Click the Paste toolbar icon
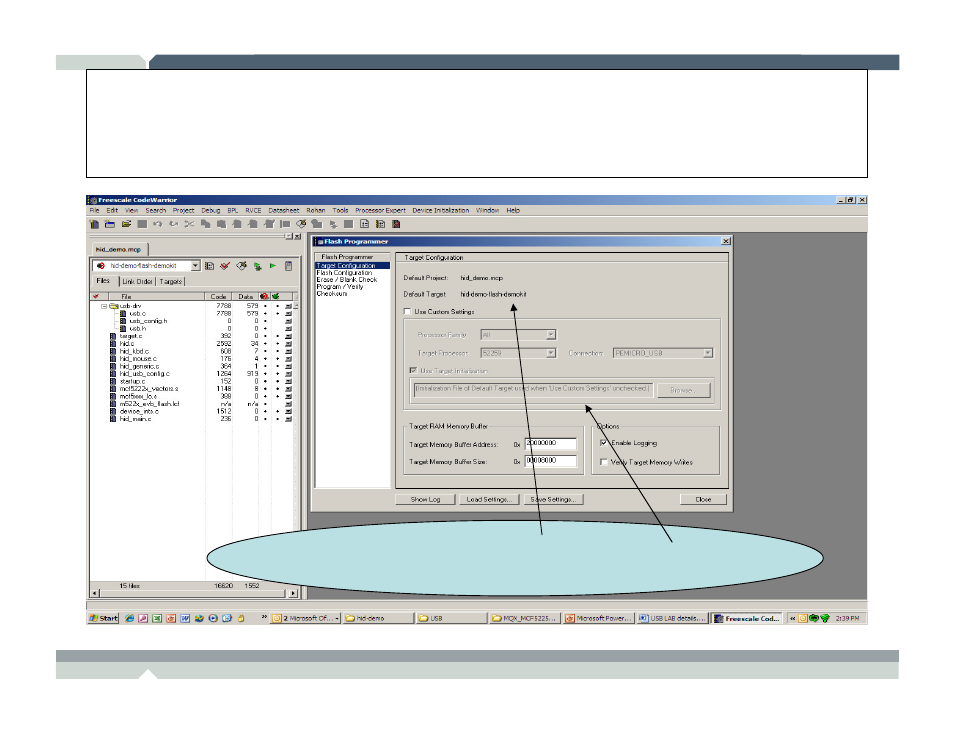 click(221, 224)
